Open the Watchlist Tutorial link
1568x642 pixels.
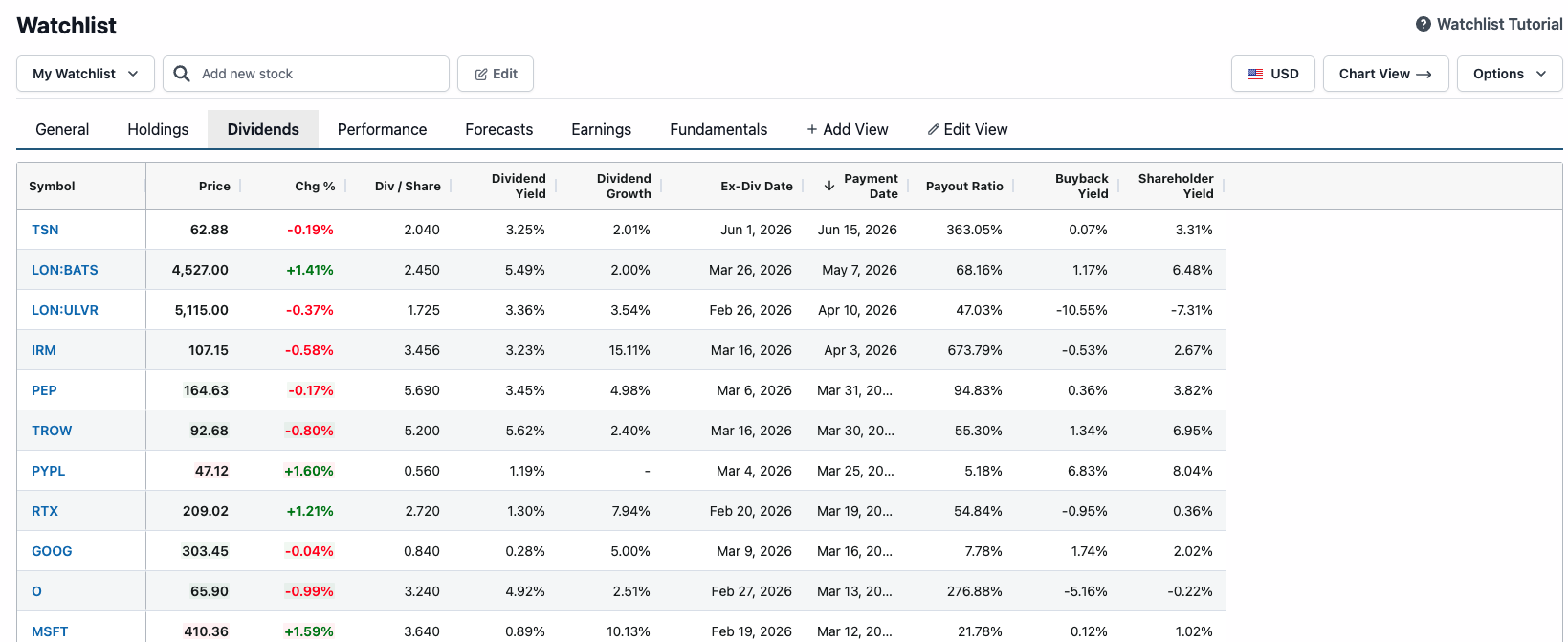coord(1498,24)
